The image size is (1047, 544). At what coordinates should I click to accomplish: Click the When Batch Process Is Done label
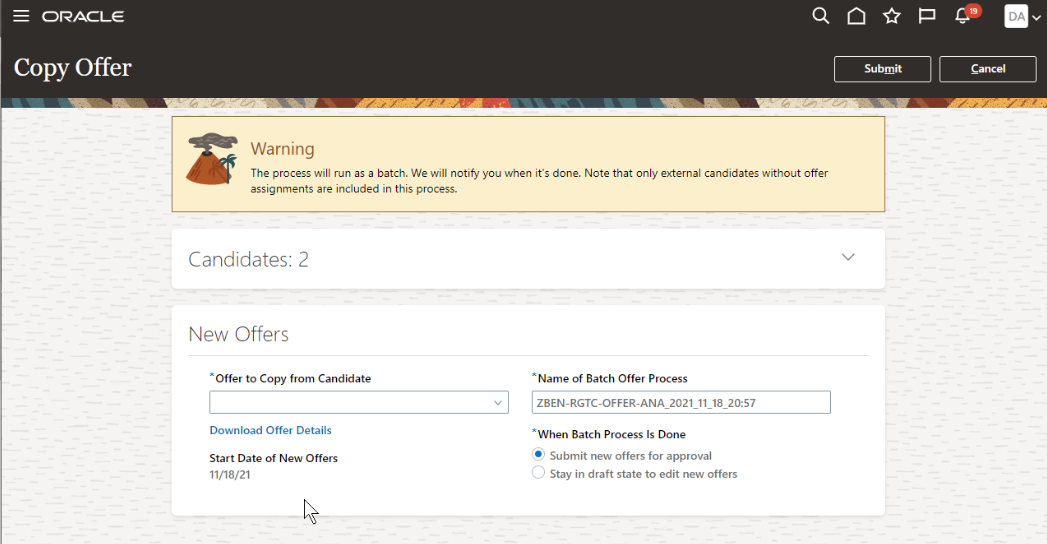tap(609, 434)
